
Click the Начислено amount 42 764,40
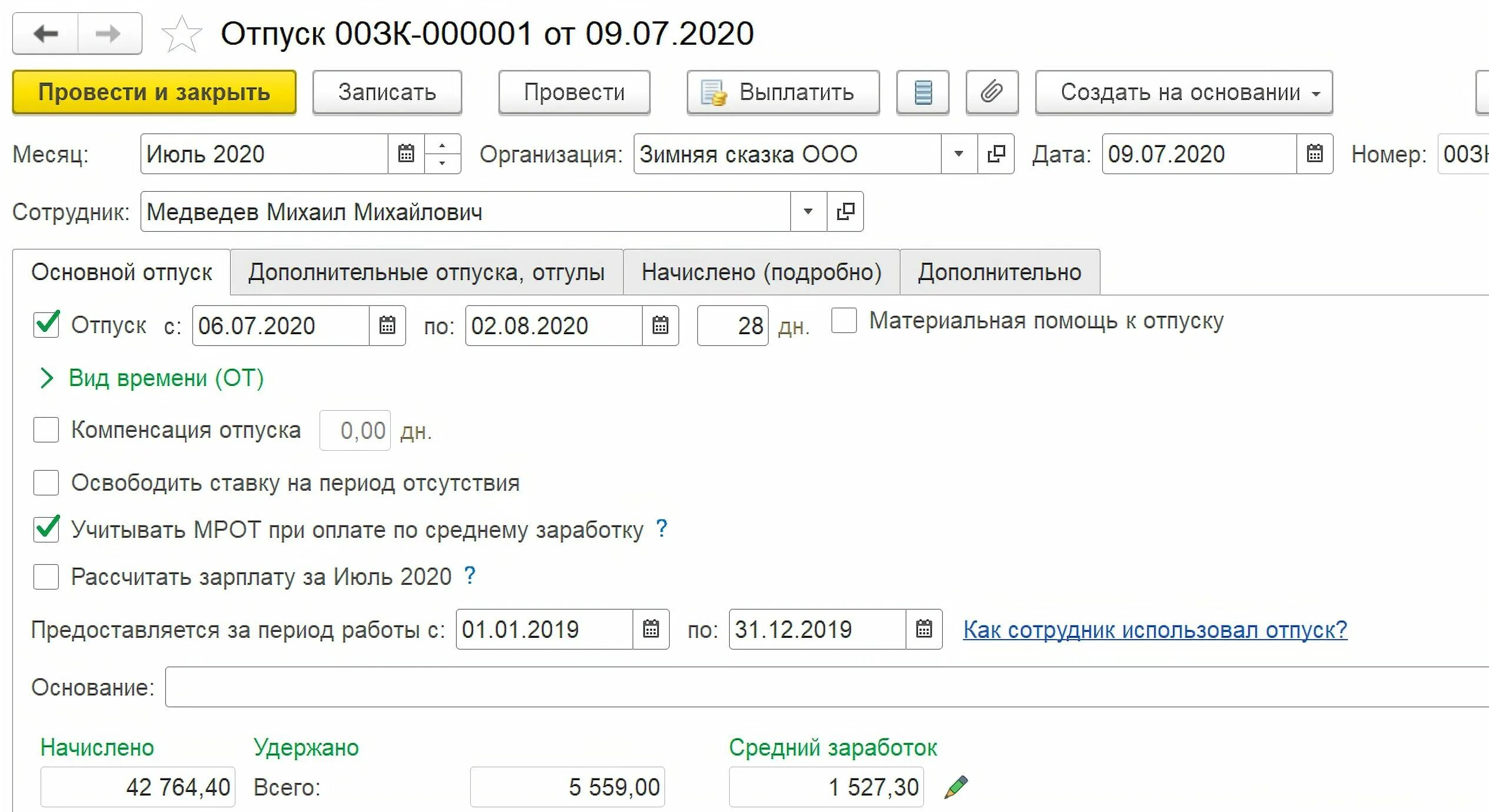tap(138, 787)
